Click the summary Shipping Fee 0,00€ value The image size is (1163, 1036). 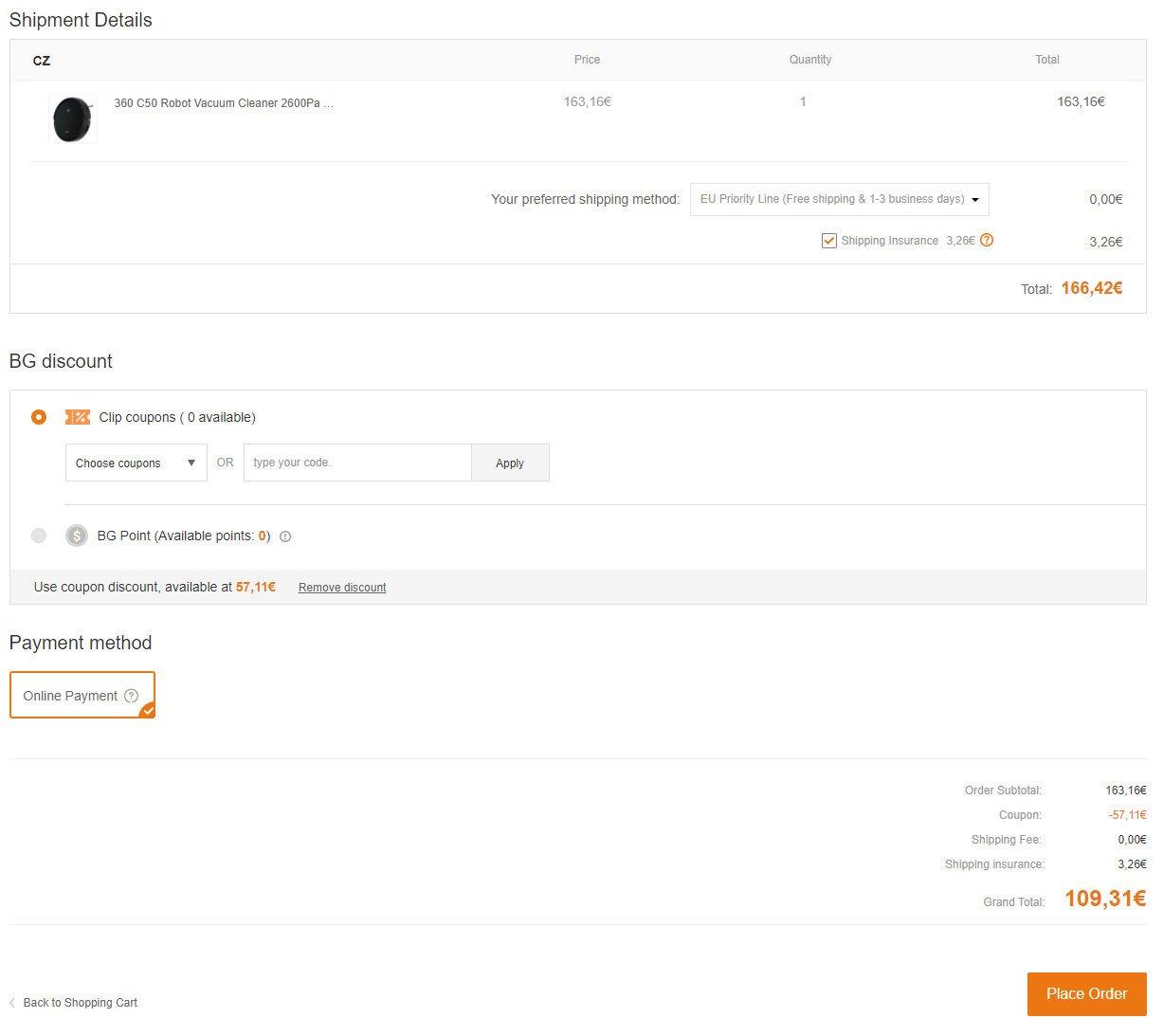point(1132,840)
